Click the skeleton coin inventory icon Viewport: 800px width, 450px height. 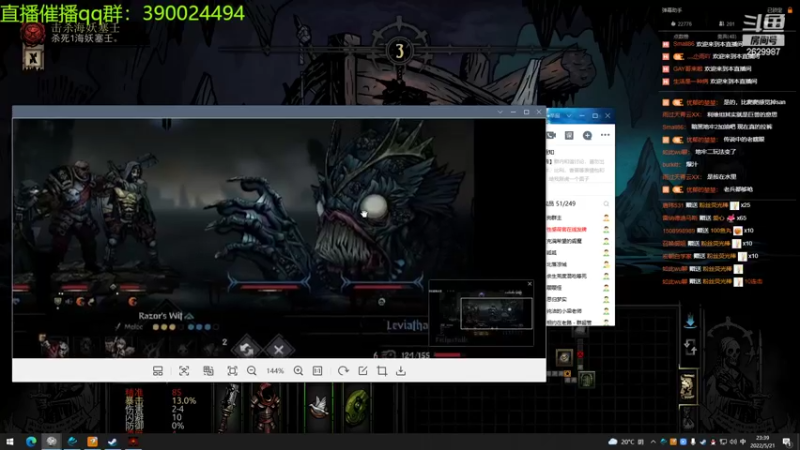tap(564, 357)
